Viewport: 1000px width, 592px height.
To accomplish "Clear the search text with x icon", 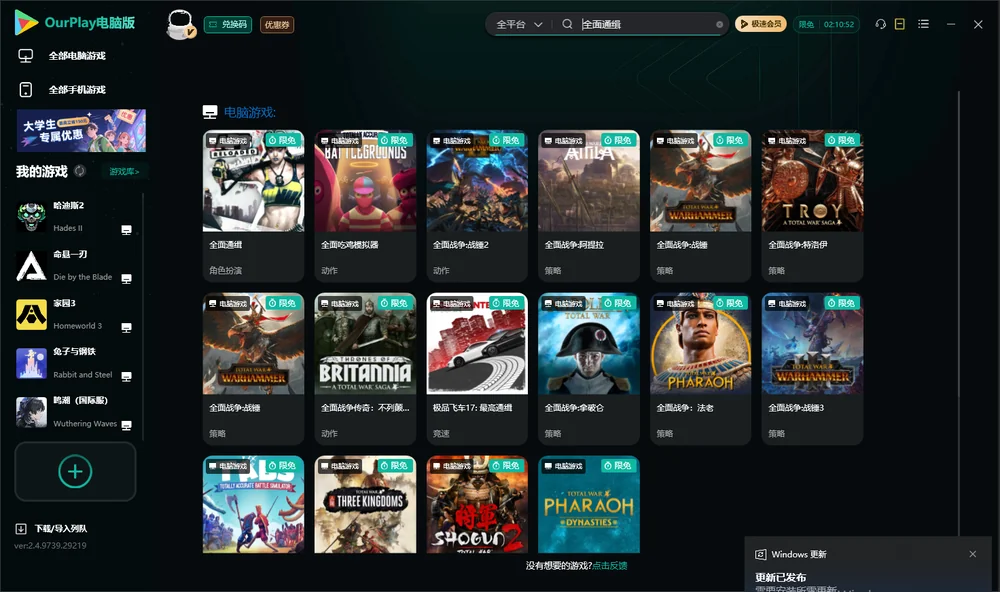I will 719,25.
